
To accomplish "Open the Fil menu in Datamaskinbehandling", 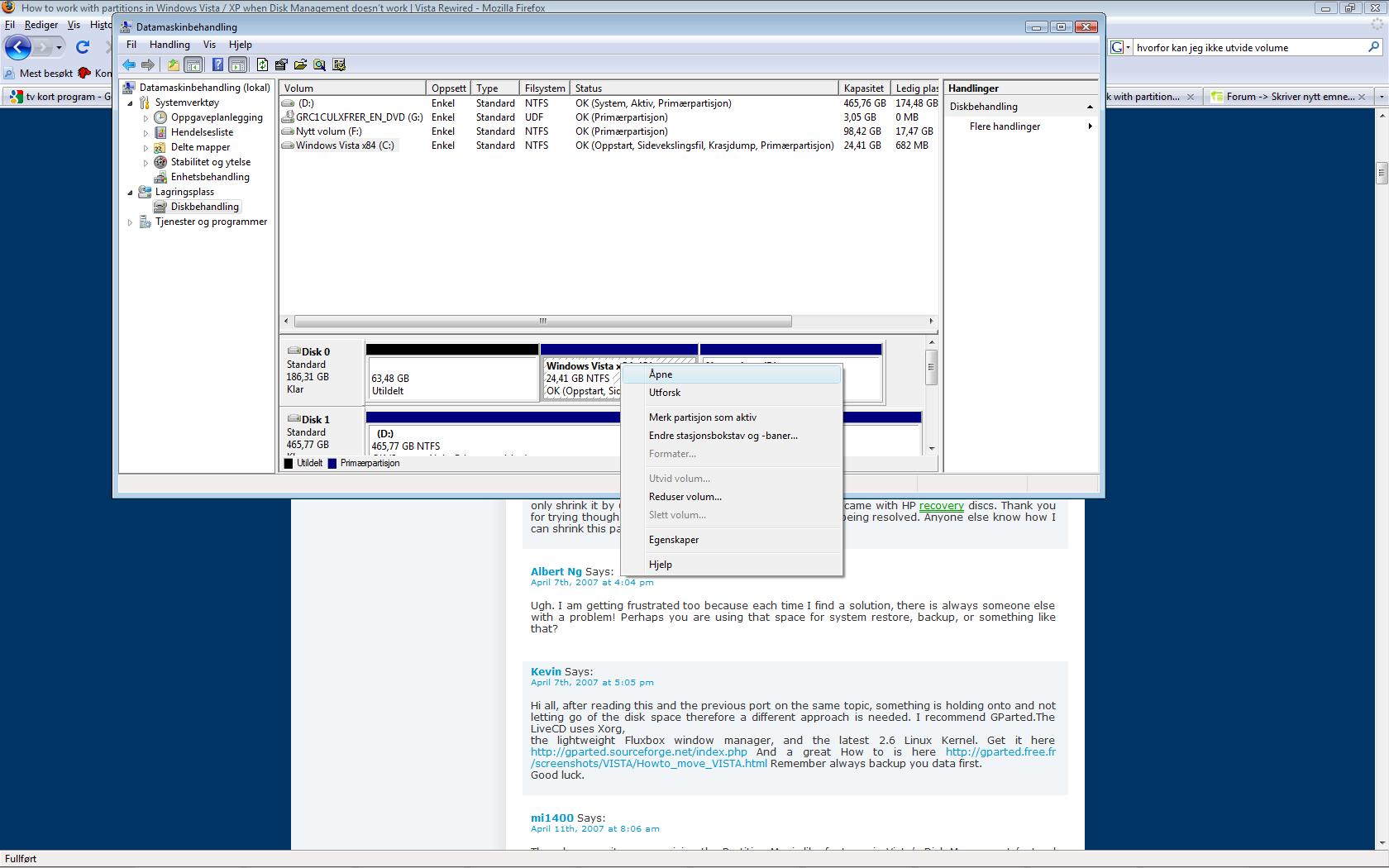I will point(131,45).
